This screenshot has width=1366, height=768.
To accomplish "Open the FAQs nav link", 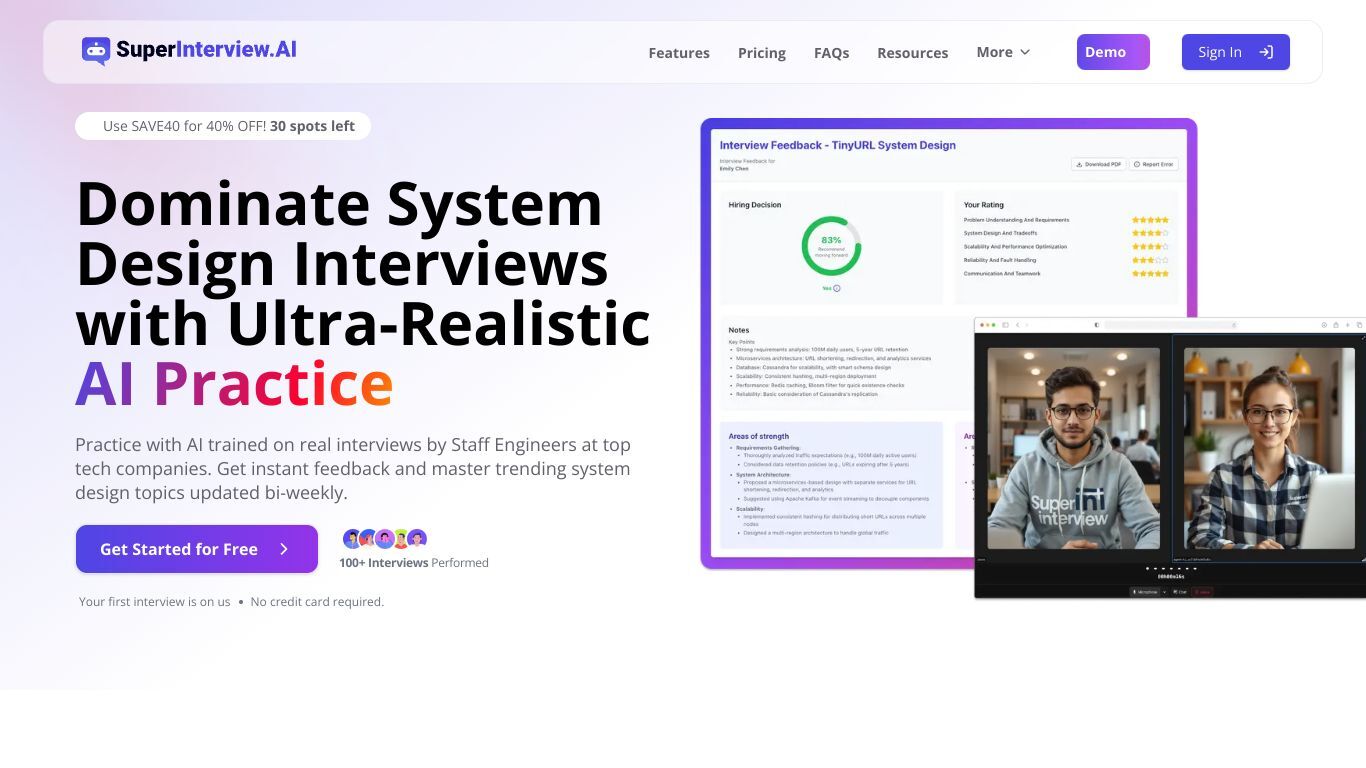I will [x=831, y=53].
